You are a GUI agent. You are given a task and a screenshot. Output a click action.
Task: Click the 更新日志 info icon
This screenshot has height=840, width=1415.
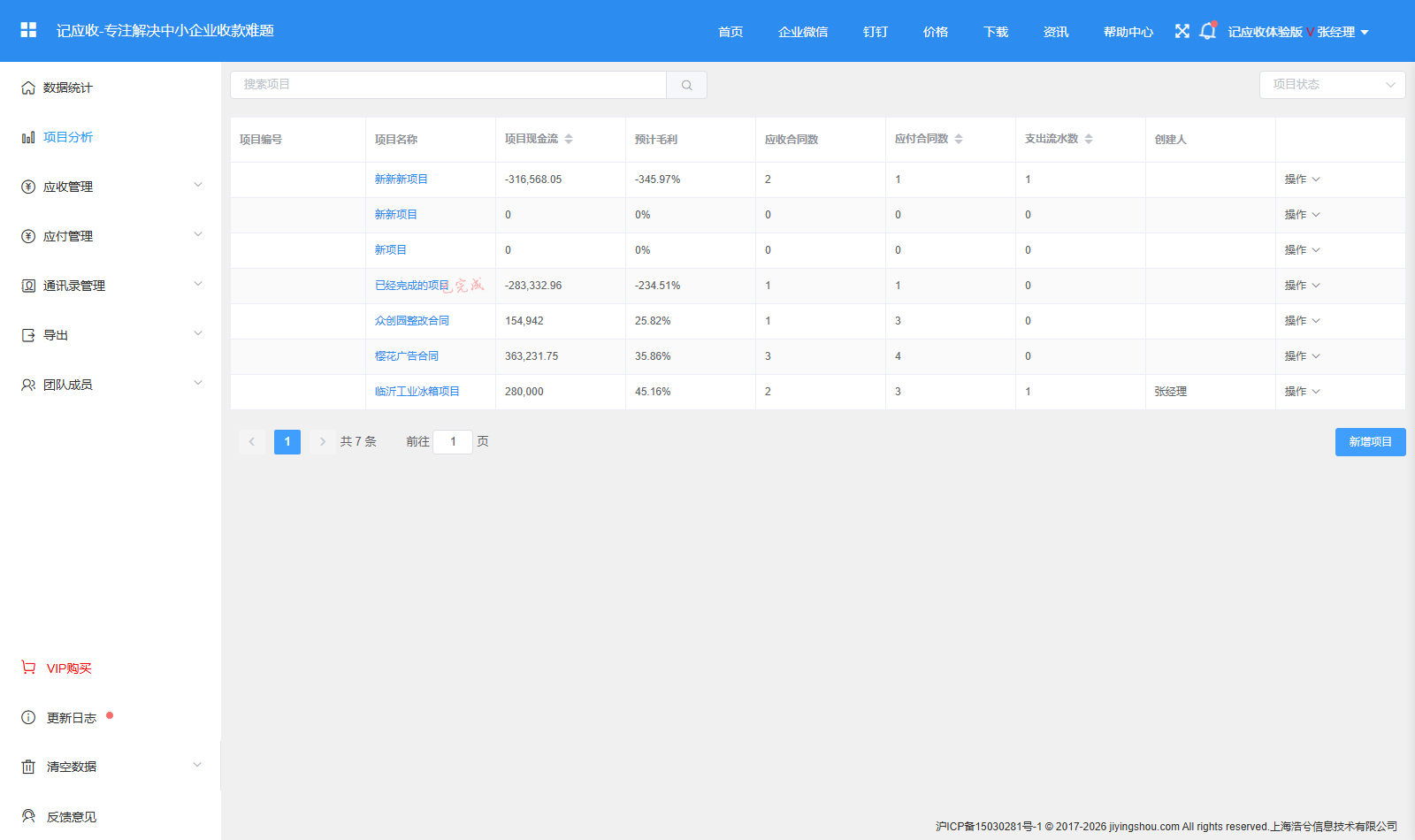point(28,717)
